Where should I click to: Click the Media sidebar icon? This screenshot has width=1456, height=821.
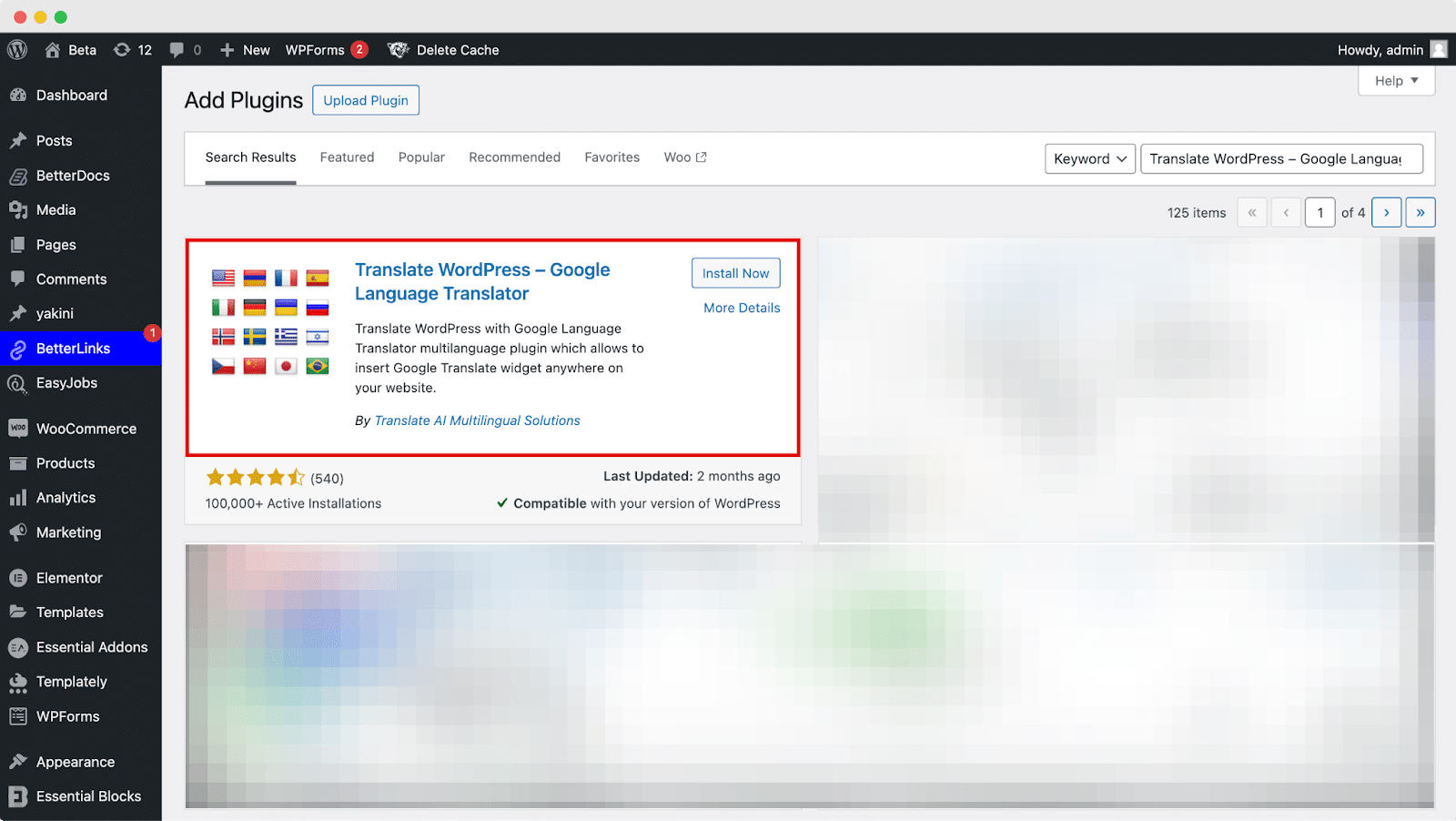pos(18,210)
